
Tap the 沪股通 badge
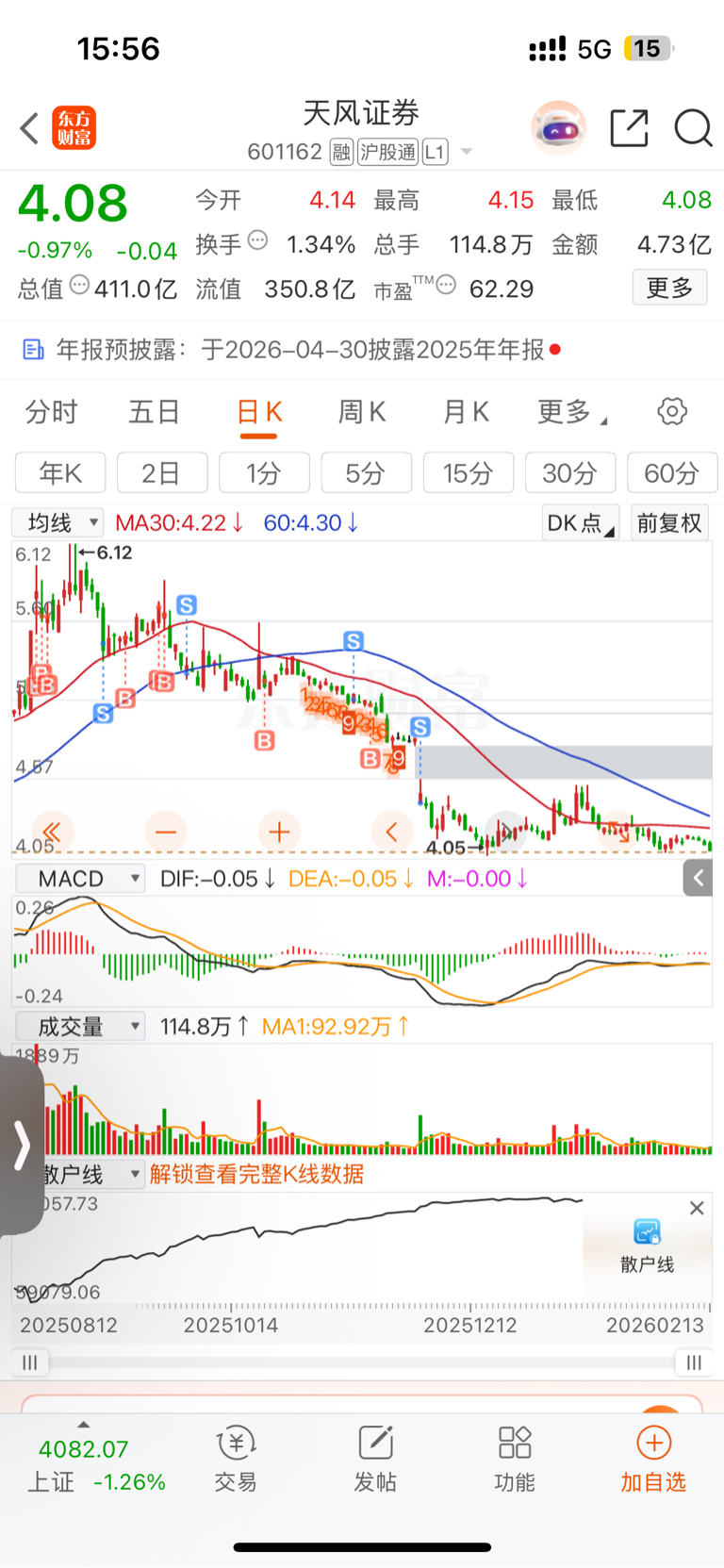click(387, 152)
